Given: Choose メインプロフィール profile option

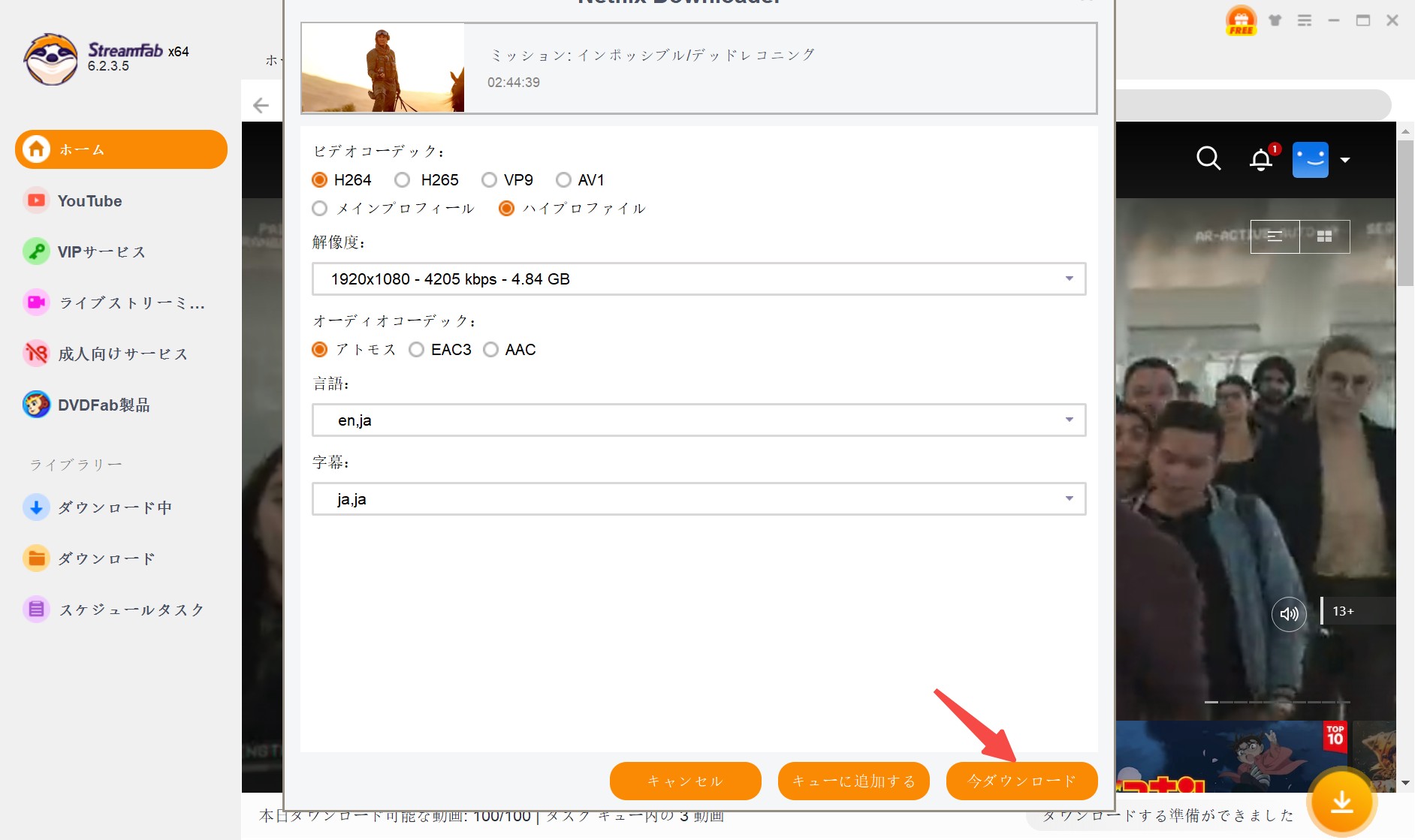Looking at the screenshot, I should (319, 208).
